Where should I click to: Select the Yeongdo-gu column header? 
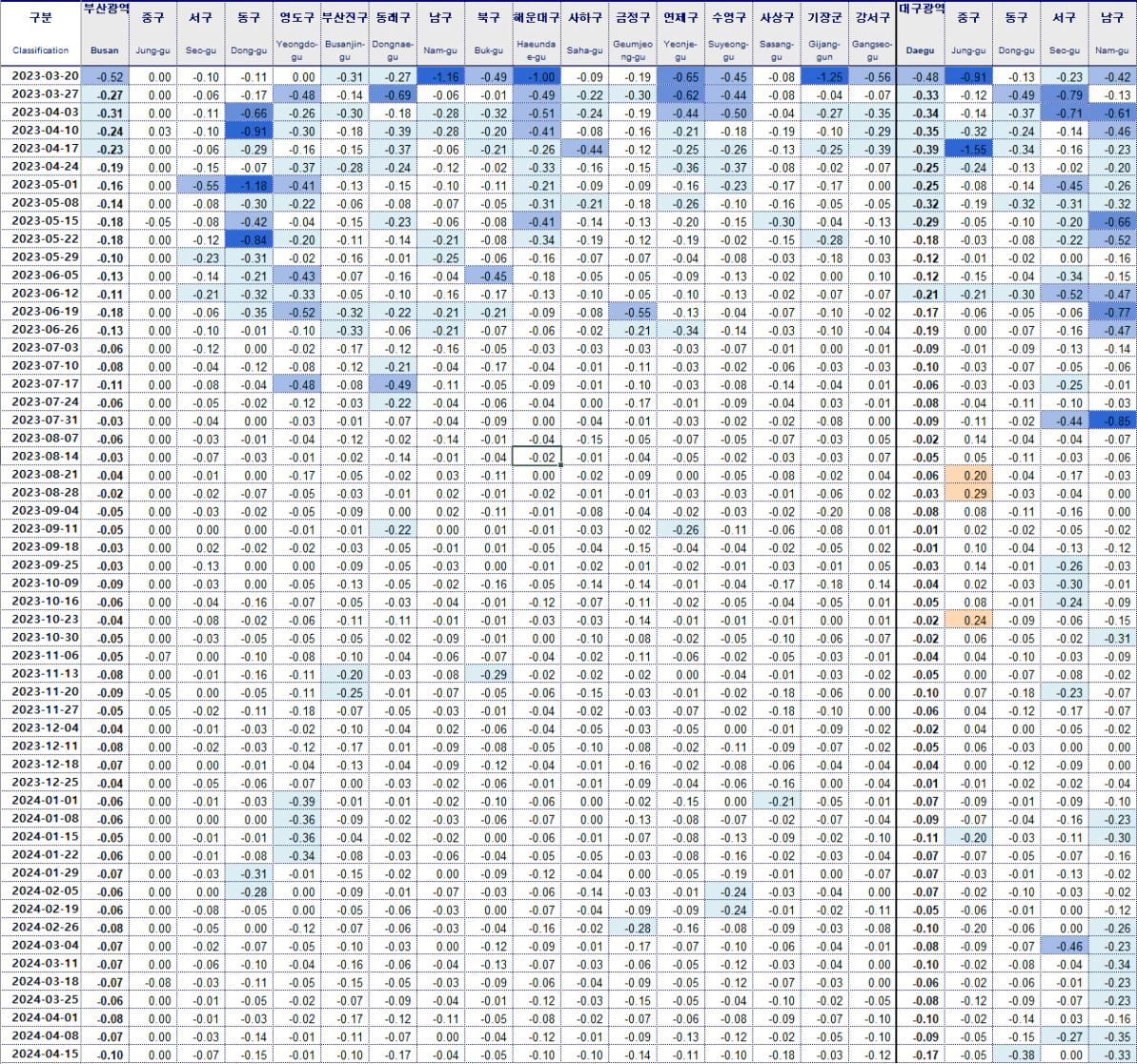coord(296,32)
